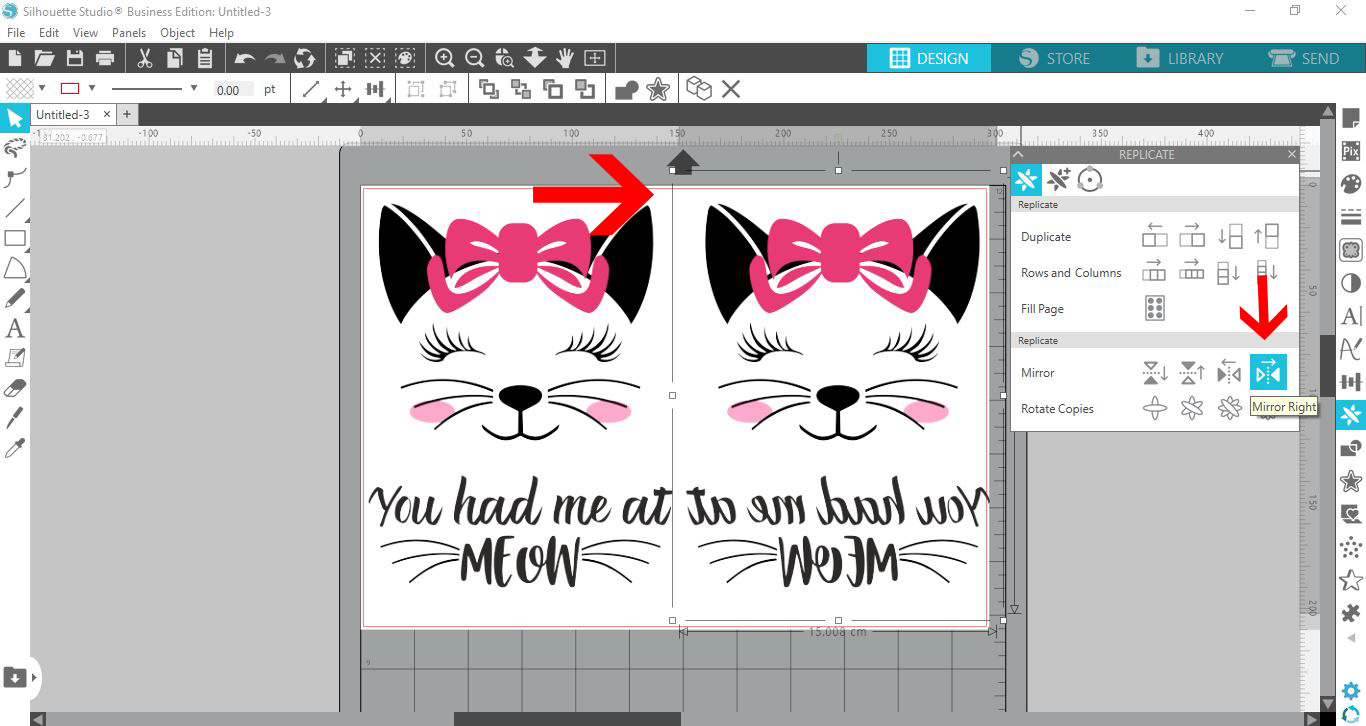This screenshot has height=726, width=1366.
Task: Open the Object menu
Action: tap(177, 33)
